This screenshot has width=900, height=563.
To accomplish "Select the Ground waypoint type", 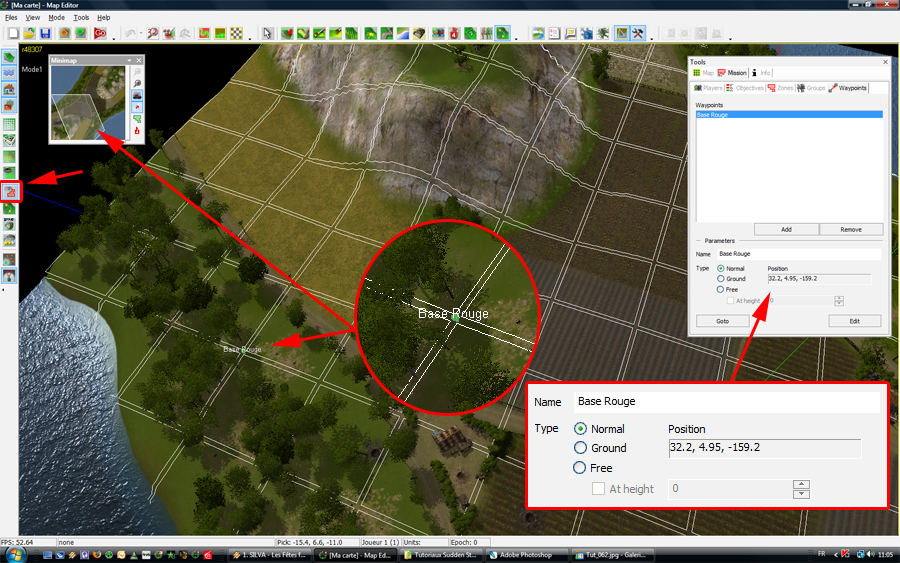I will 720,279.
